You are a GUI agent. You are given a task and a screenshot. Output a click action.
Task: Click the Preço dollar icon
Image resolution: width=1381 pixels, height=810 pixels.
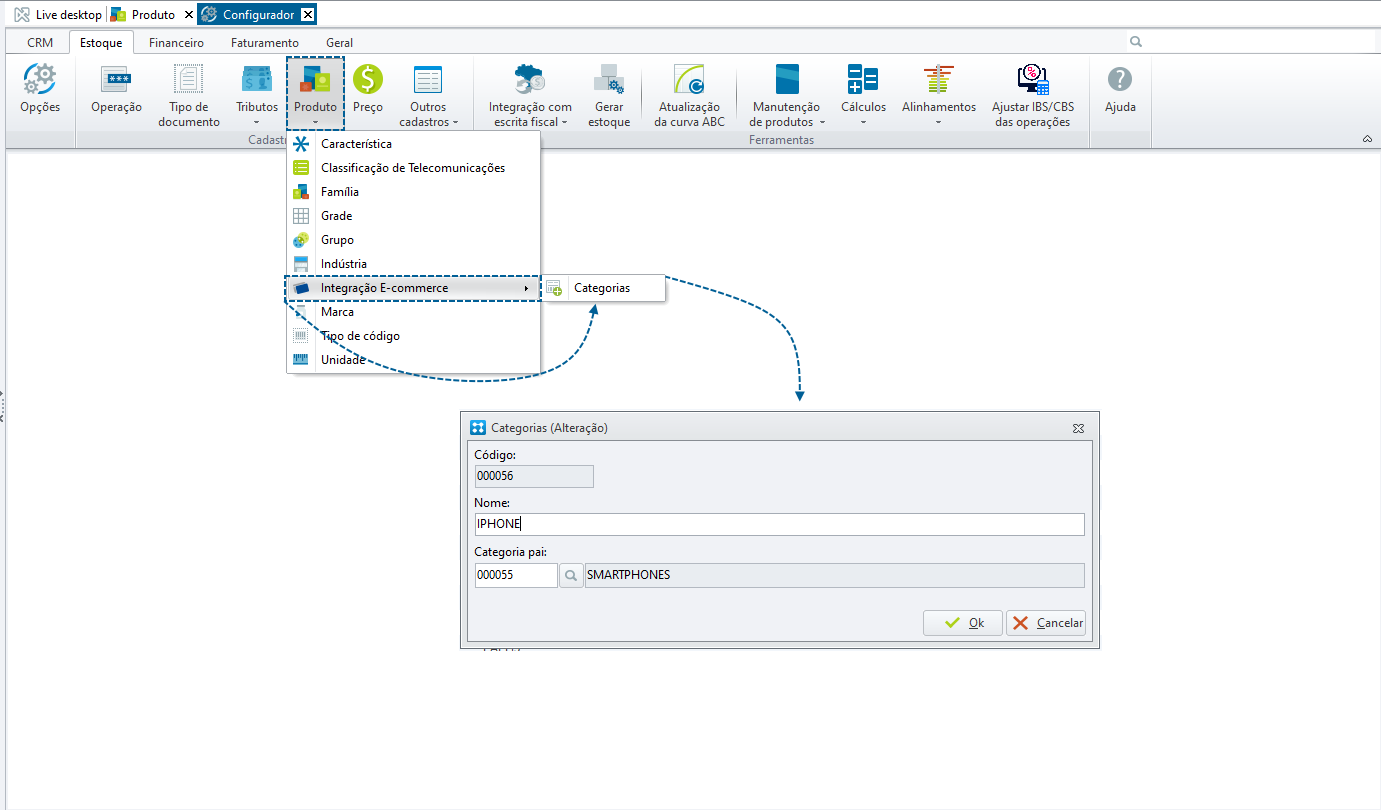coord(367,80)
